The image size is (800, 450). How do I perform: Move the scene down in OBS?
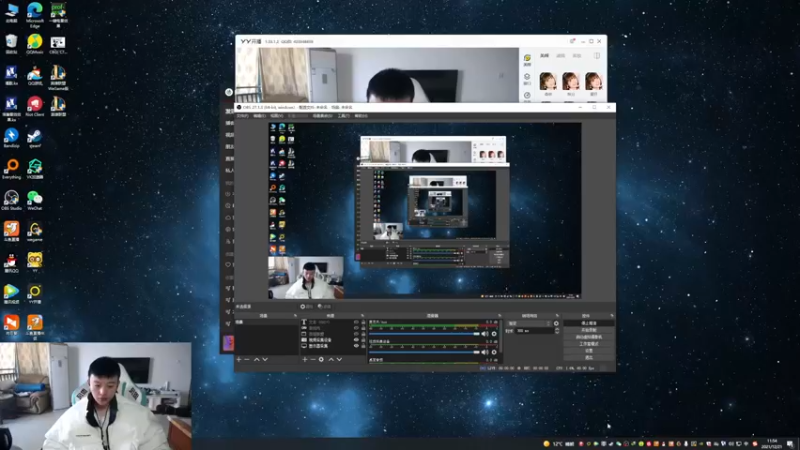tap(265, 360)
